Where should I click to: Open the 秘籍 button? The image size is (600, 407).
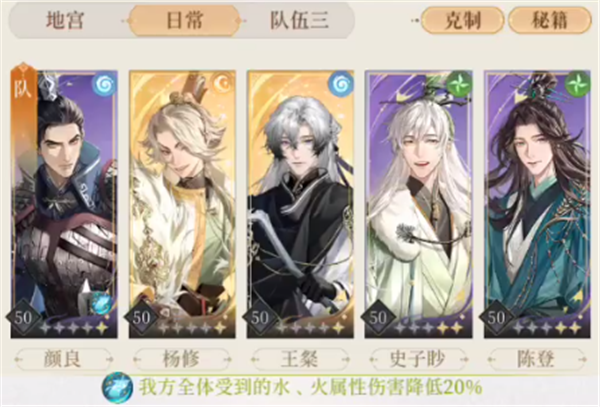click(x=550, y=21)
